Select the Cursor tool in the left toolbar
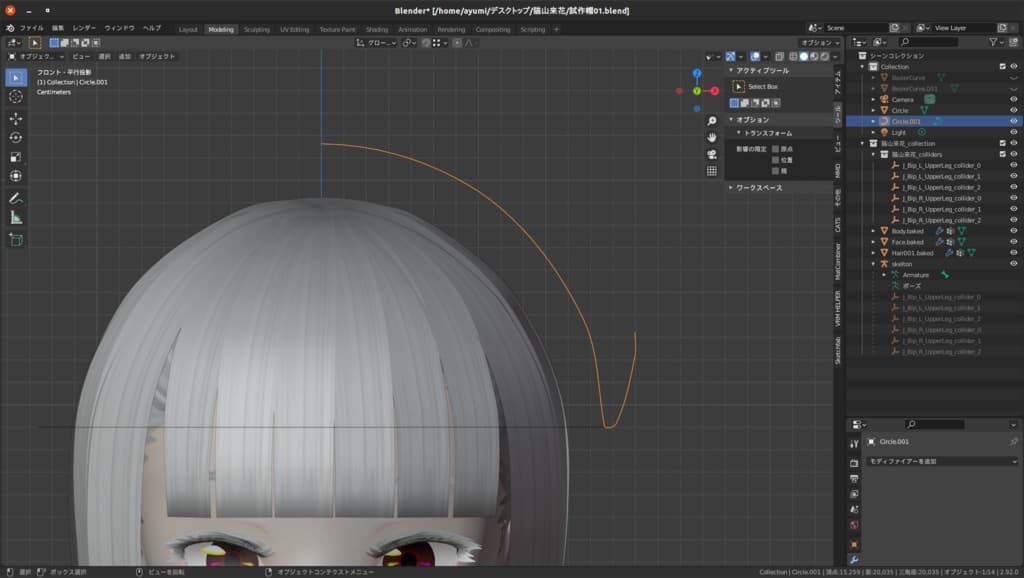 point(16,97)
